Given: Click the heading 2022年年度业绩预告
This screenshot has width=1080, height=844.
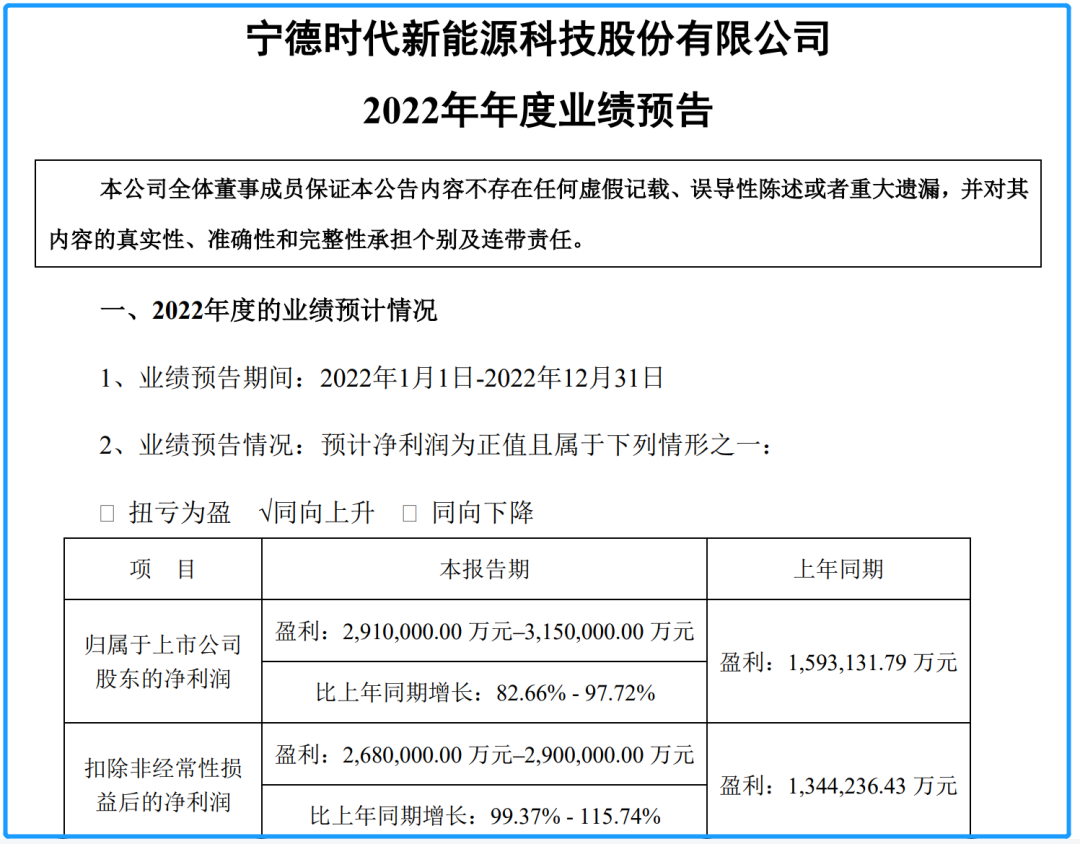Looking at the screenshot, I should (538, 110).
